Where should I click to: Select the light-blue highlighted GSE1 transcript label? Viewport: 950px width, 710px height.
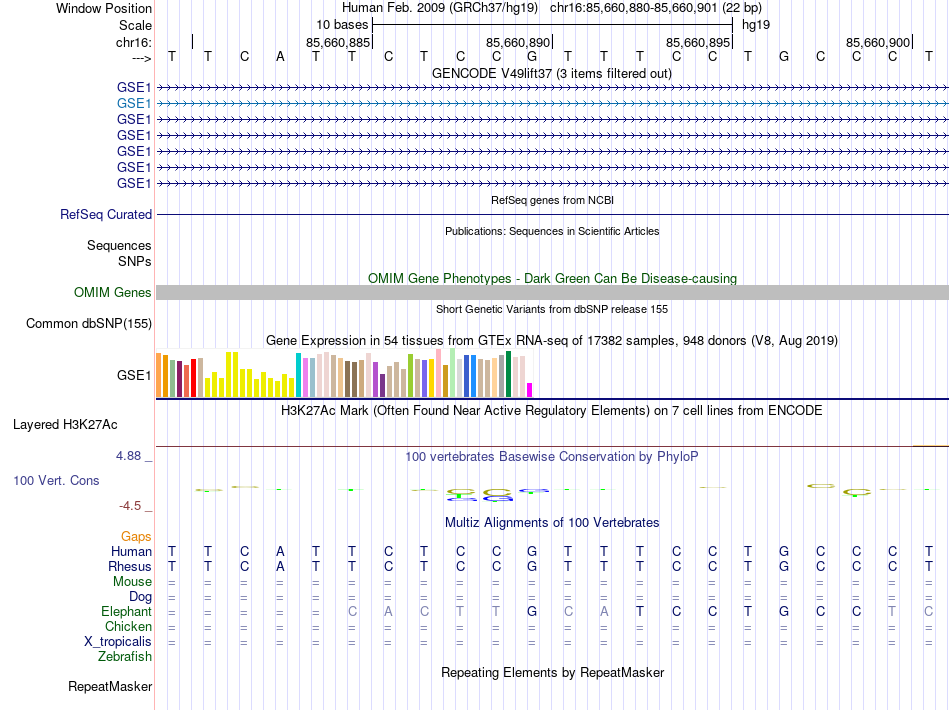click(x=134, y=103)
